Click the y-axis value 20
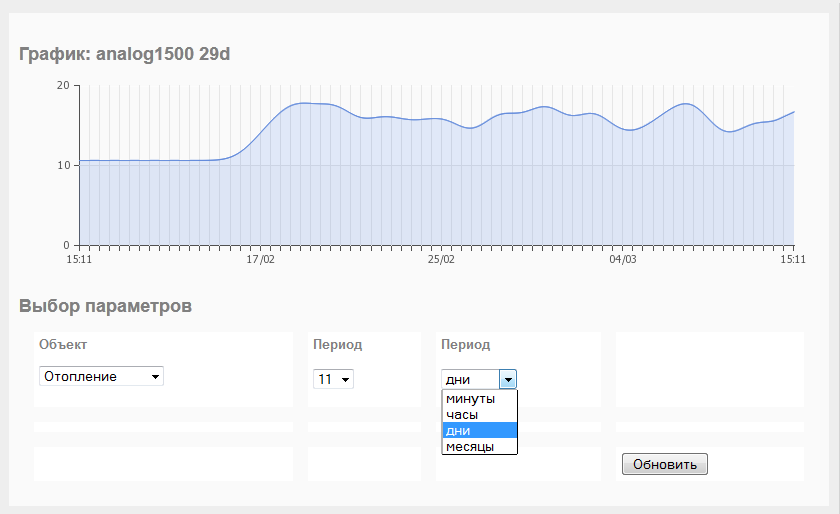 point(63,85)
